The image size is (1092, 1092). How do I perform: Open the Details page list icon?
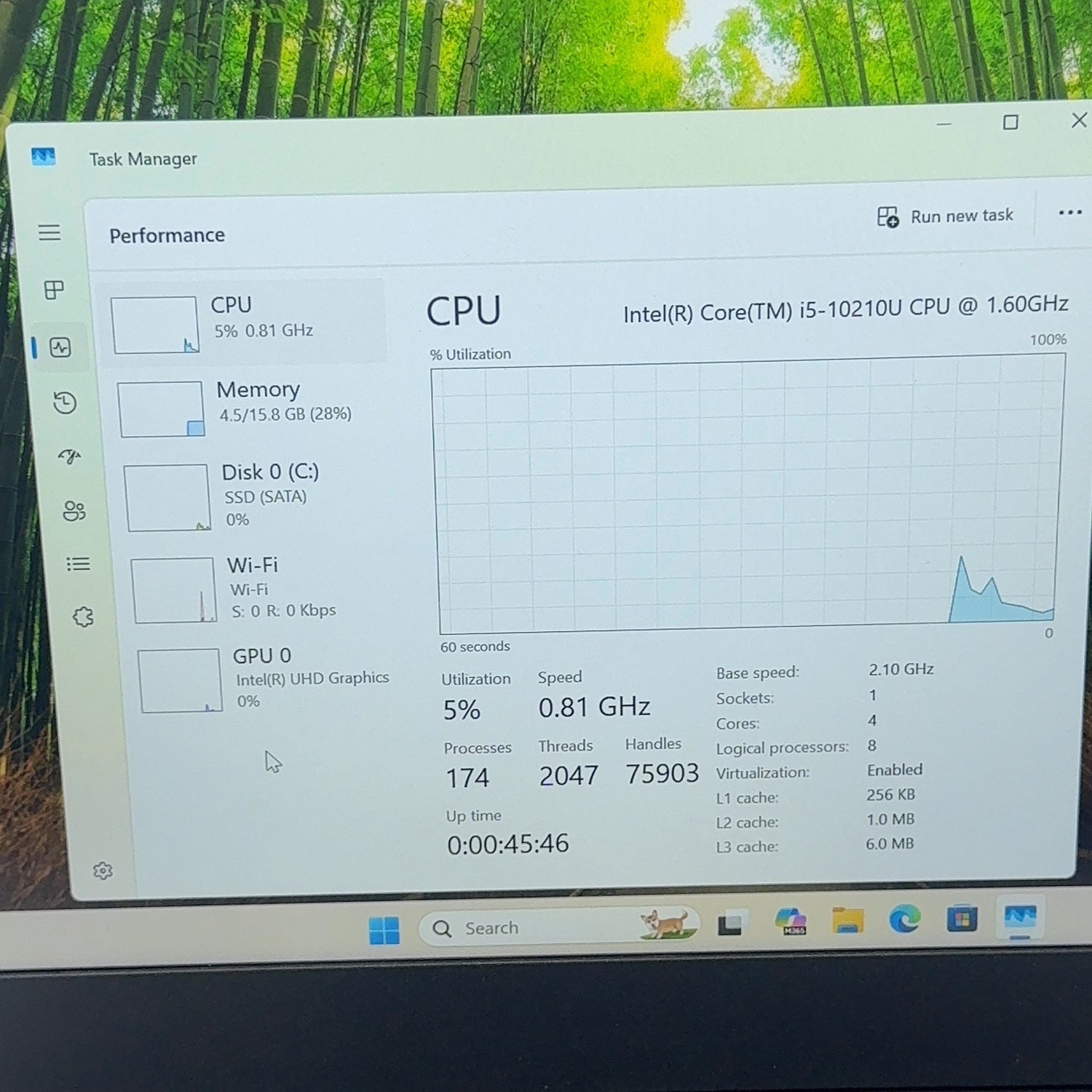pos(78,564)
